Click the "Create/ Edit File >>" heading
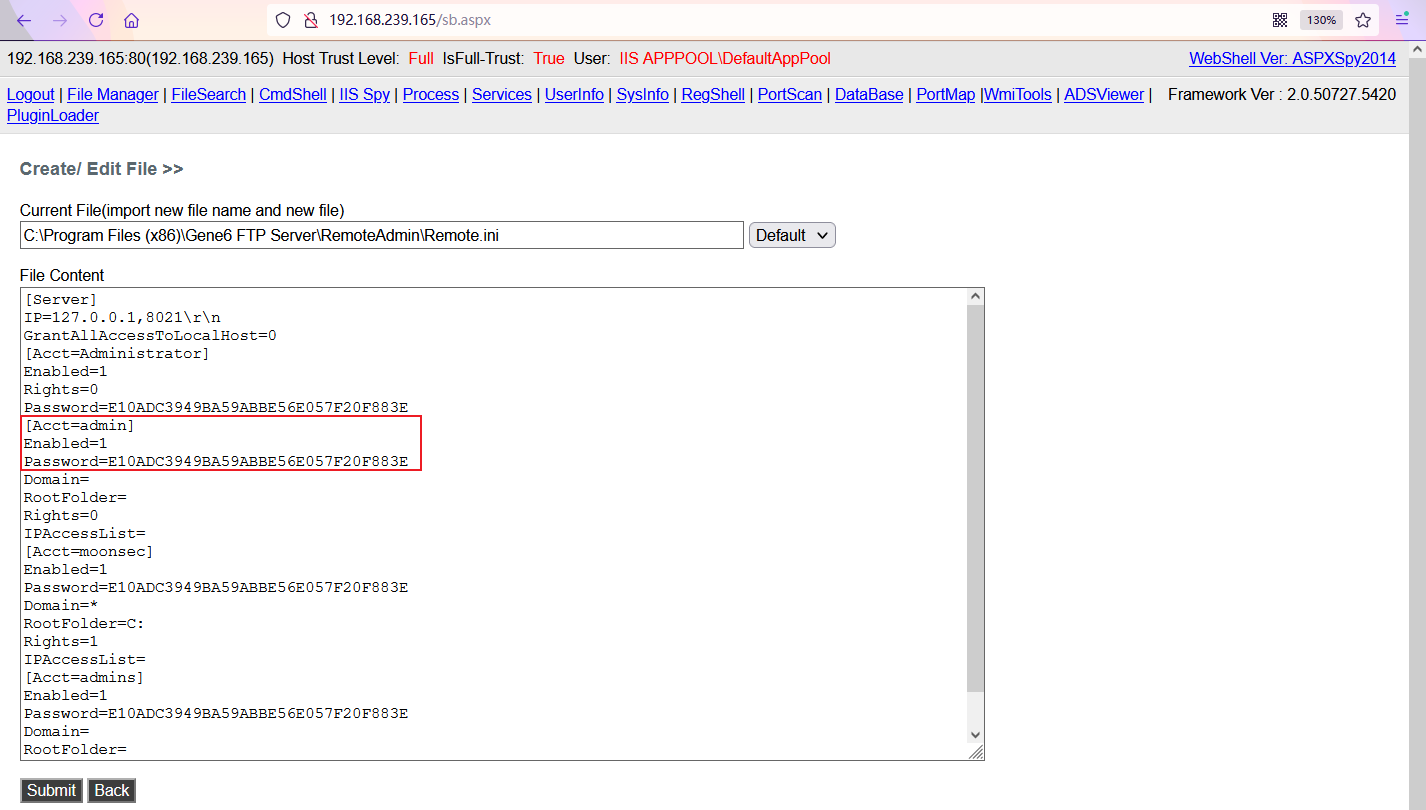 (x=102, y=169)
